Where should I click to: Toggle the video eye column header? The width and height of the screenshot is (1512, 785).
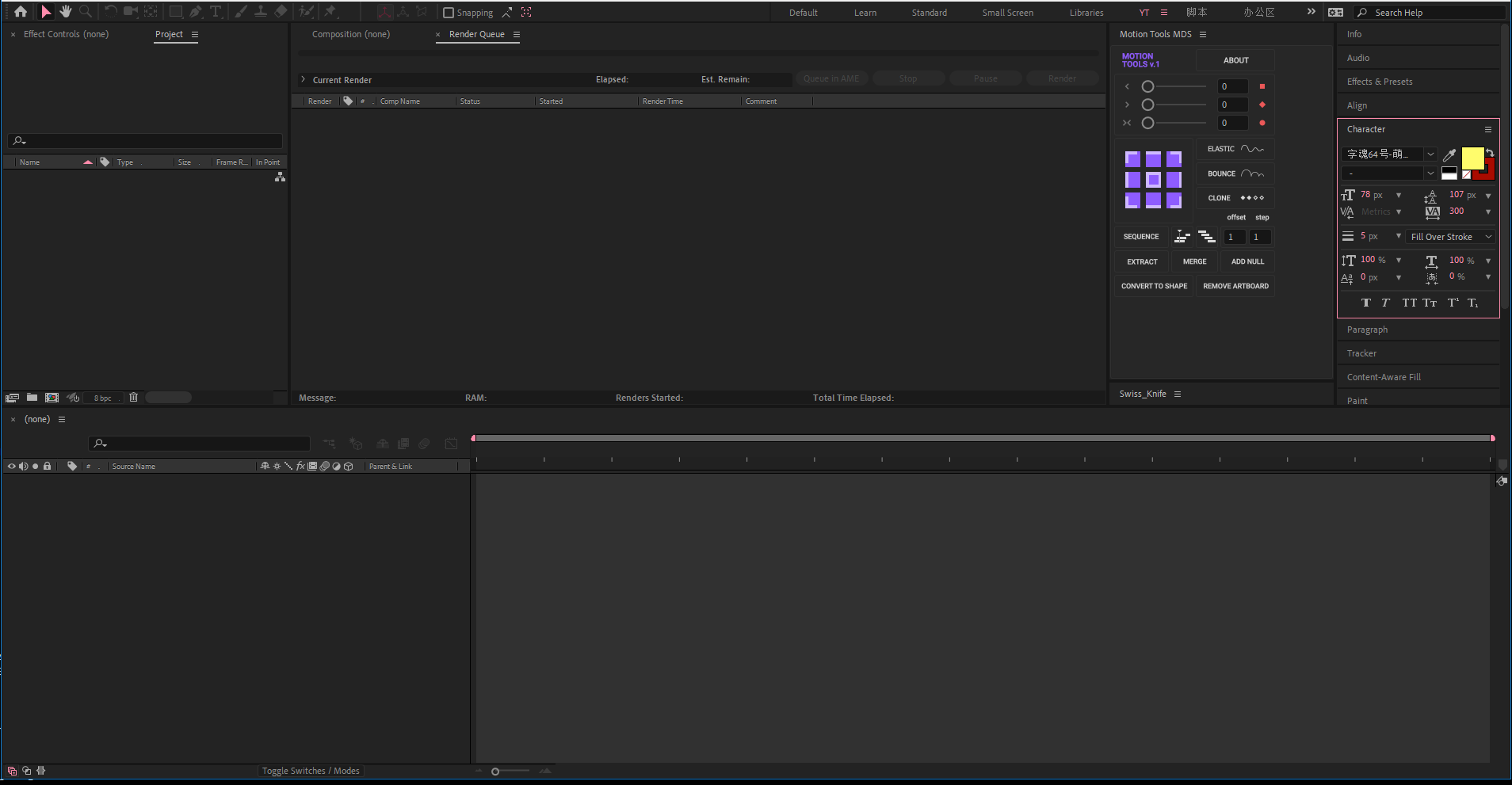(x=11, y=467)
